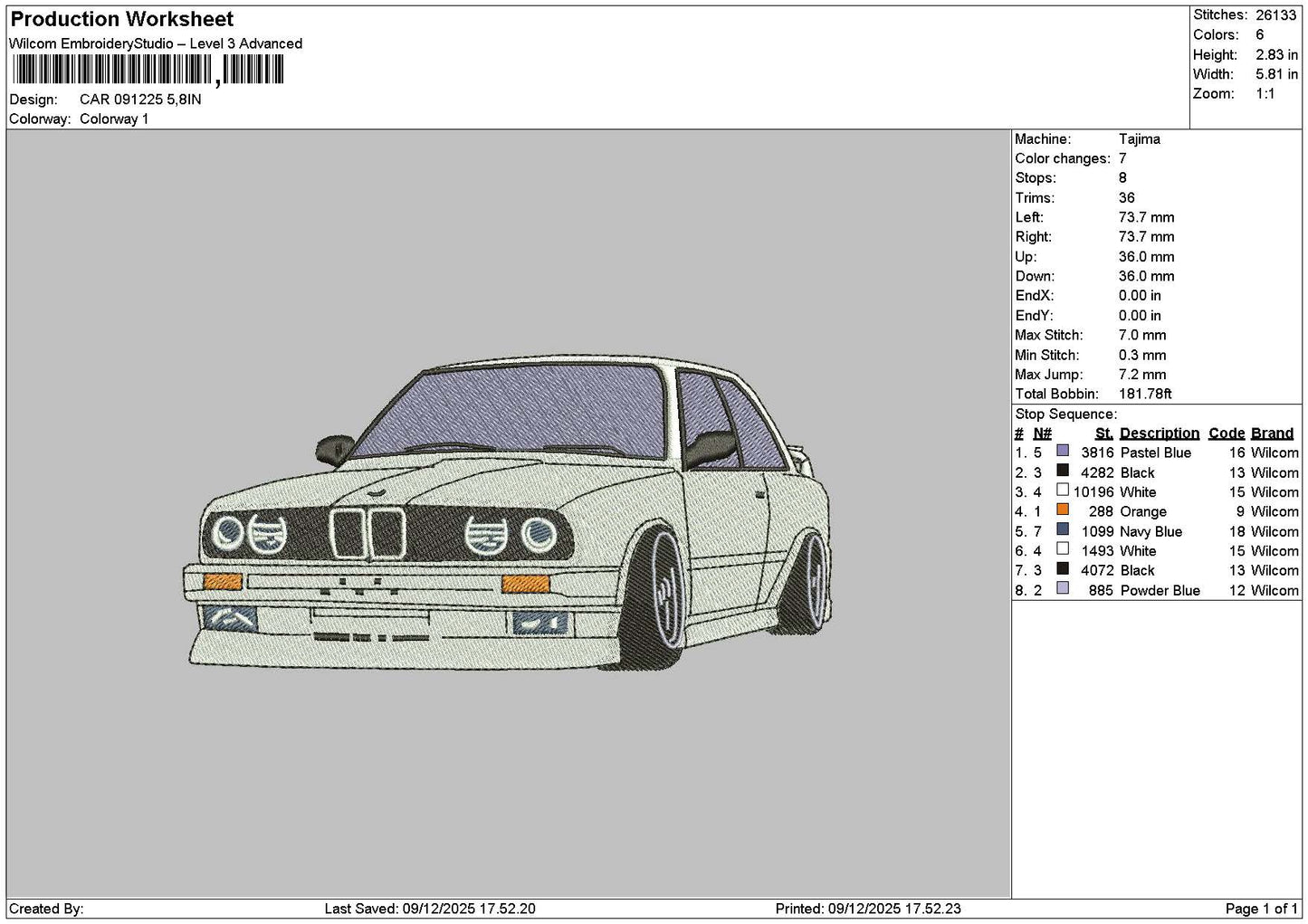Click the 'EndY:' label
The height and width of the screenshot is (924, 1308).
(x=1035, y=316)
